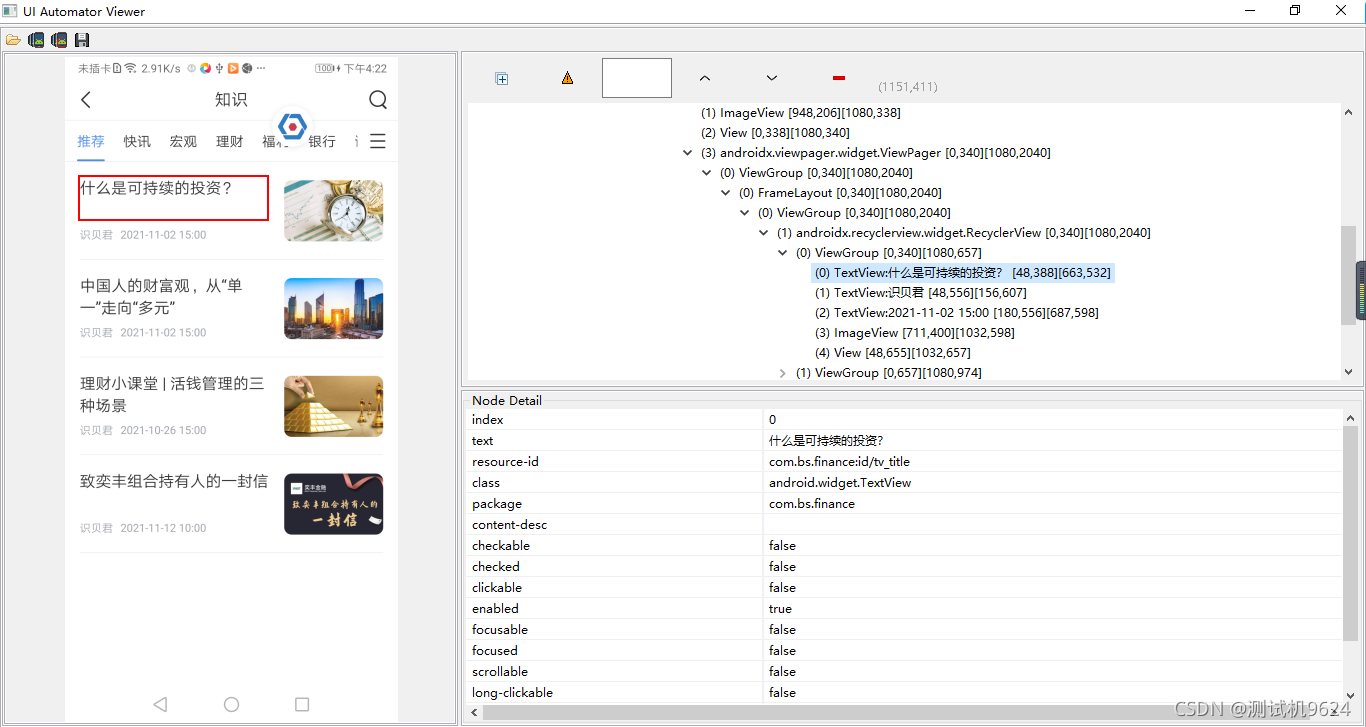This screenshot has height=727, width=1366.
Task: Click class value android.widget.TextView
Action: click(x=840, y=483)
